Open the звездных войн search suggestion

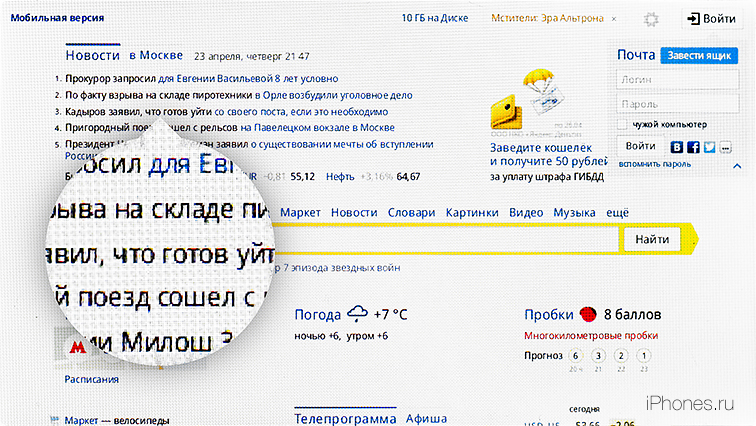pyautogui.click(x=338, y=268)
